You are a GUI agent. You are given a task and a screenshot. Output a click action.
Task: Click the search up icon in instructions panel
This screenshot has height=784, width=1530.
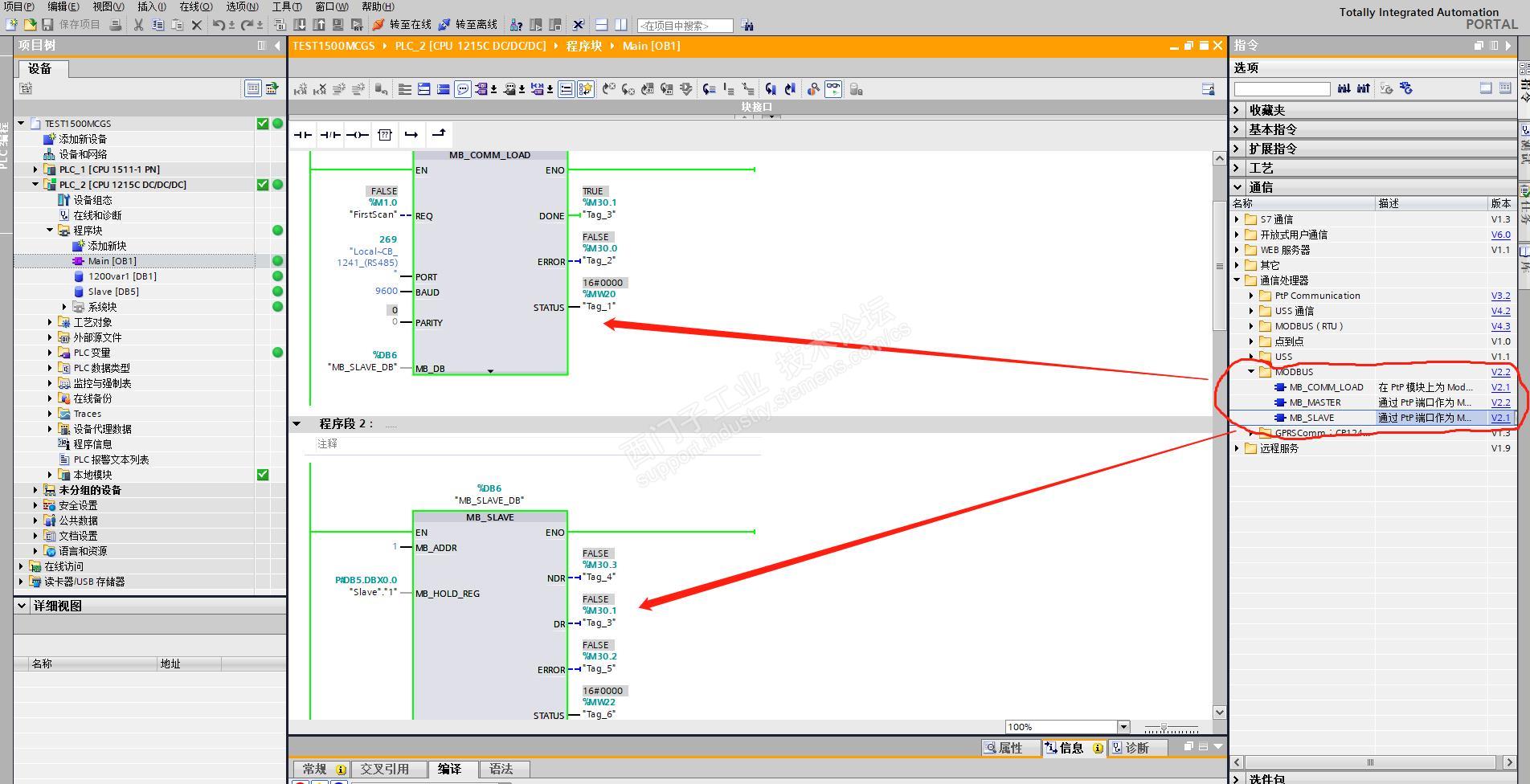[1363, 88]
